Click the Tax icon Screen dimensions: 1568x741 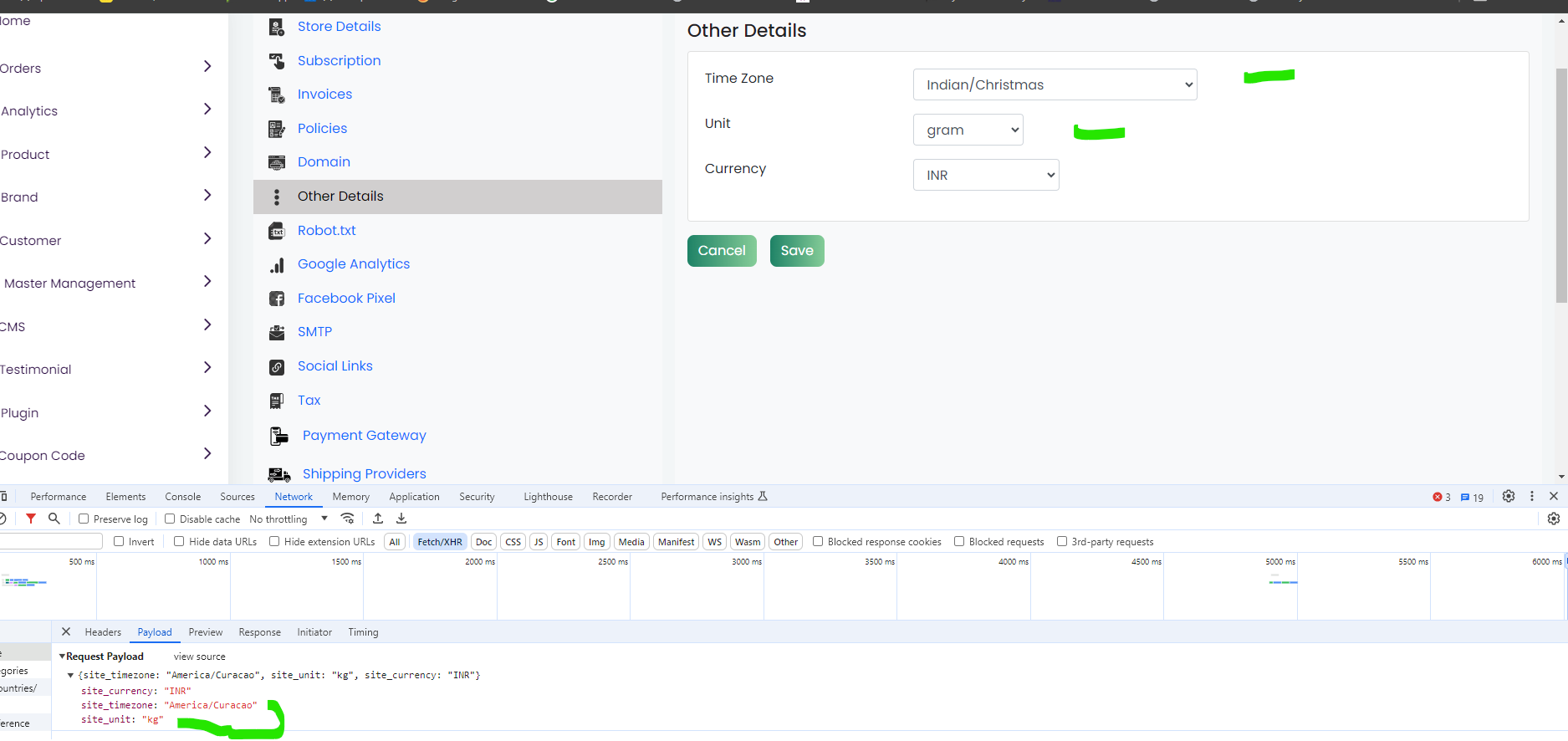tap(277, 401)
